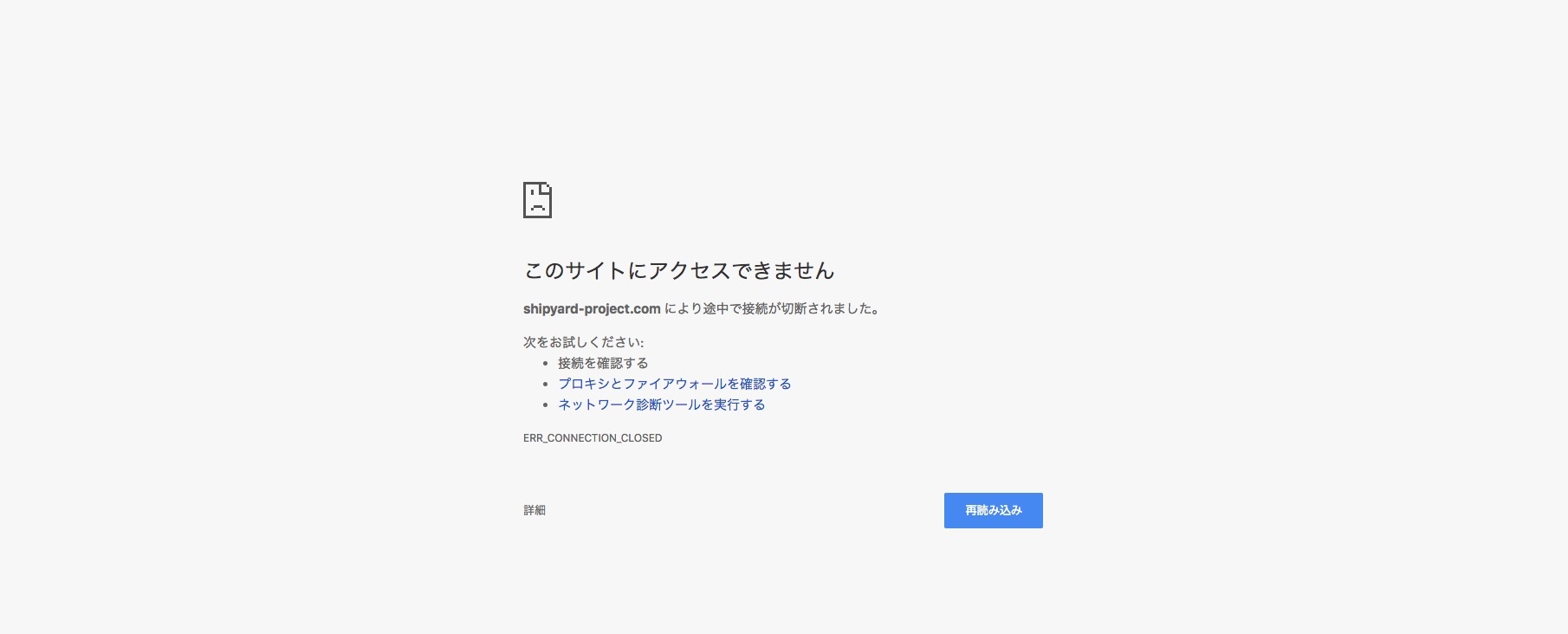The width and height of the screenshot is (1568, 634).
Task: Click the 再読み込み reload button
Action: pyautogui.click(x=993, y=510)
